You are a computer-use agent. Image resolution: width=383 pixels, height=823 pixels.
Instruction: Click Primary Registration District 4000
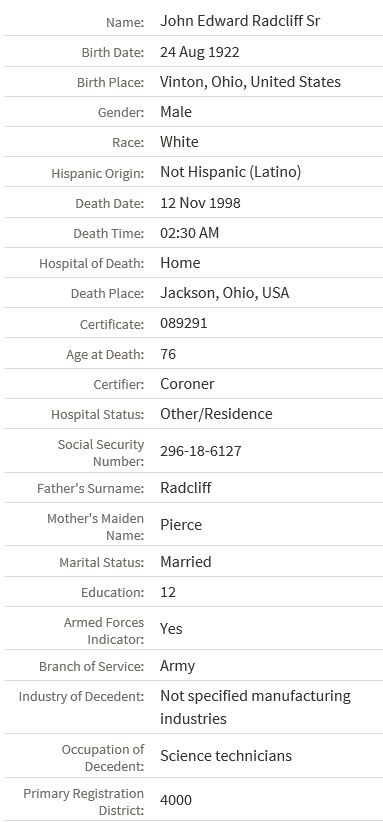pyautogui.click(x=176, y=800)
